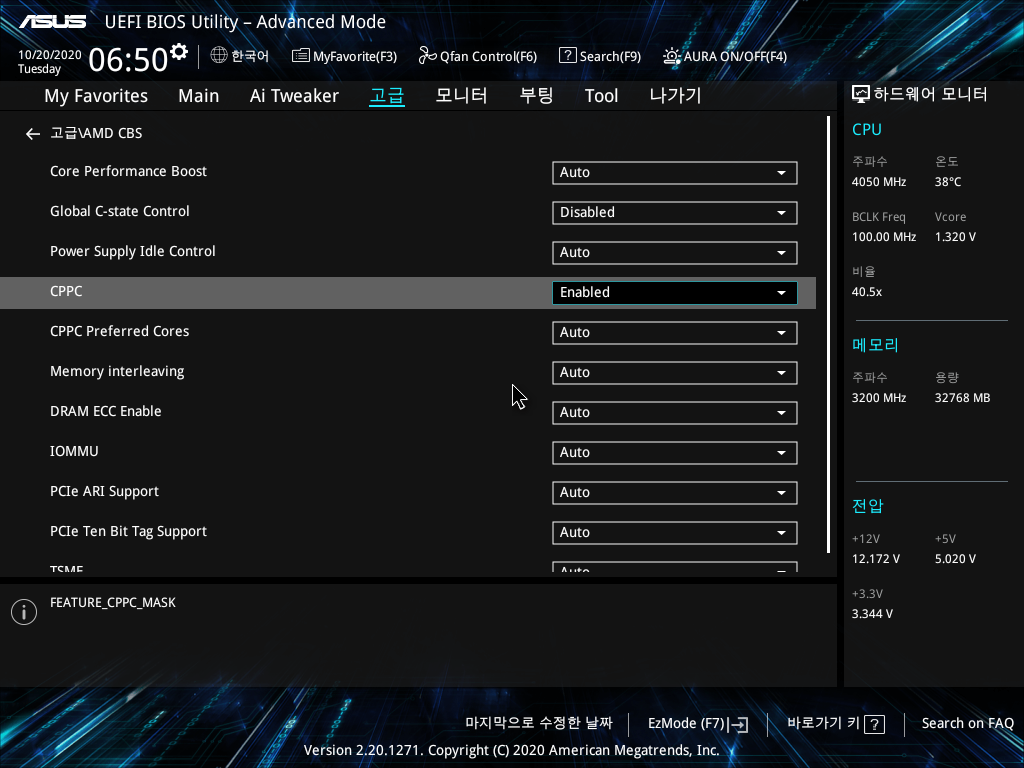Image resolution: width=1024 pixels, height=768 pixels.
Task: Click the Search(F9) question mark icon
Action: (568, 56)
